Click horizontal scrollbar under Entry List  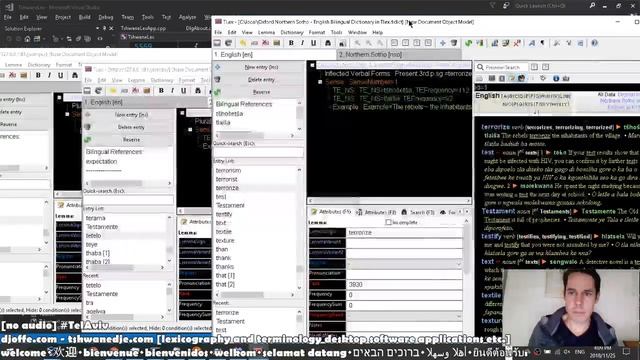click(255, 294)
